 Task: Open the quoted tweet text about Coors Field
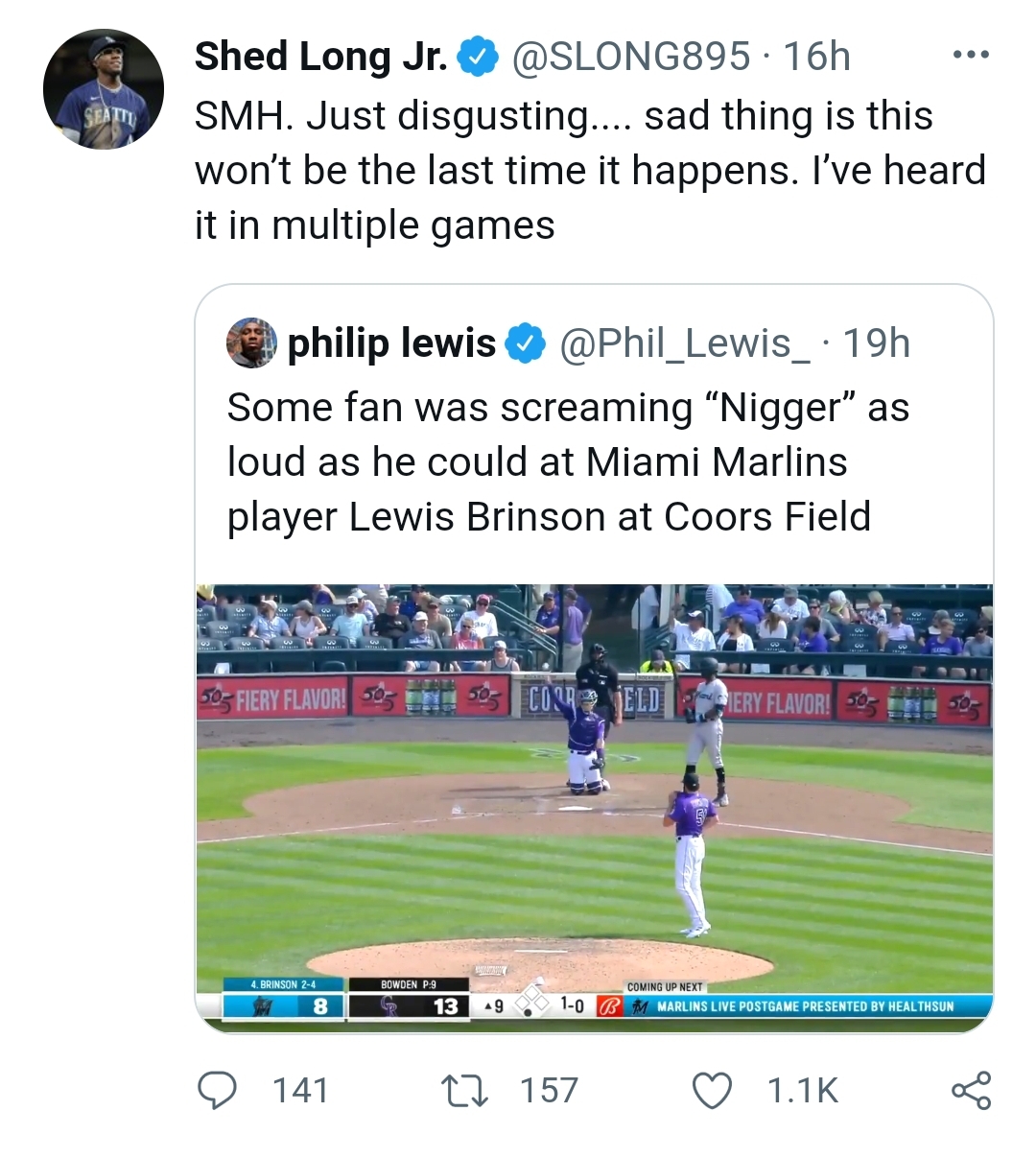tap(566, 462)
